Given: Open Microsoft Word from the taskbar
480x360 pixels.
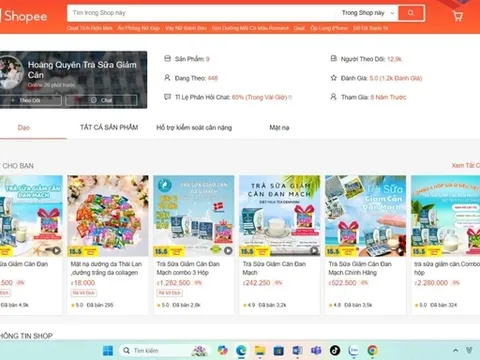Looking at the screenshot, I should [297, 350].
